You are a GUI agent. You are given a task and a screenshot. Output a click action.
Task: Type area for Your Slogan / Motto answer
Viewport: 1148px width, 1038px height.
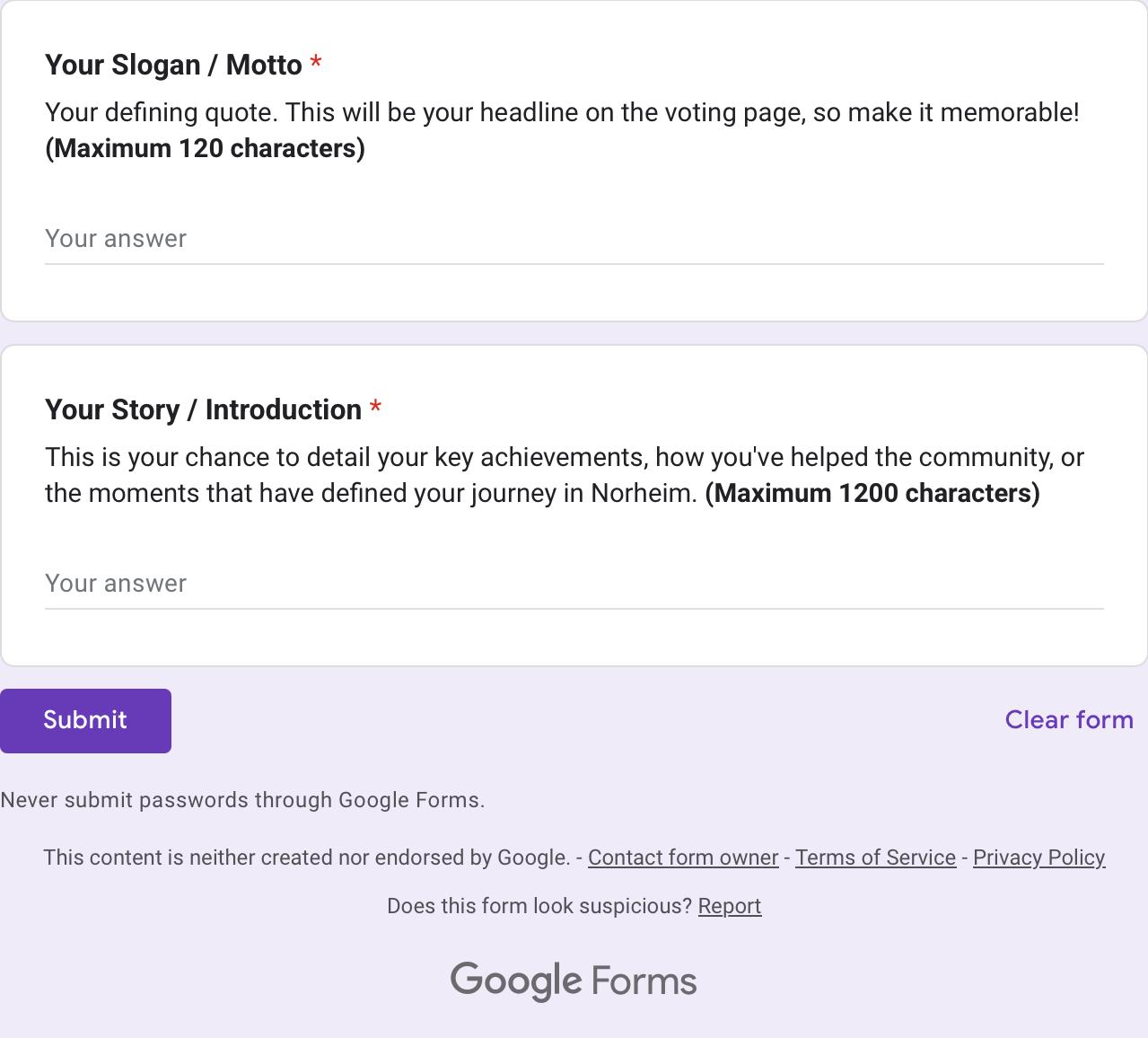(574, 239)
